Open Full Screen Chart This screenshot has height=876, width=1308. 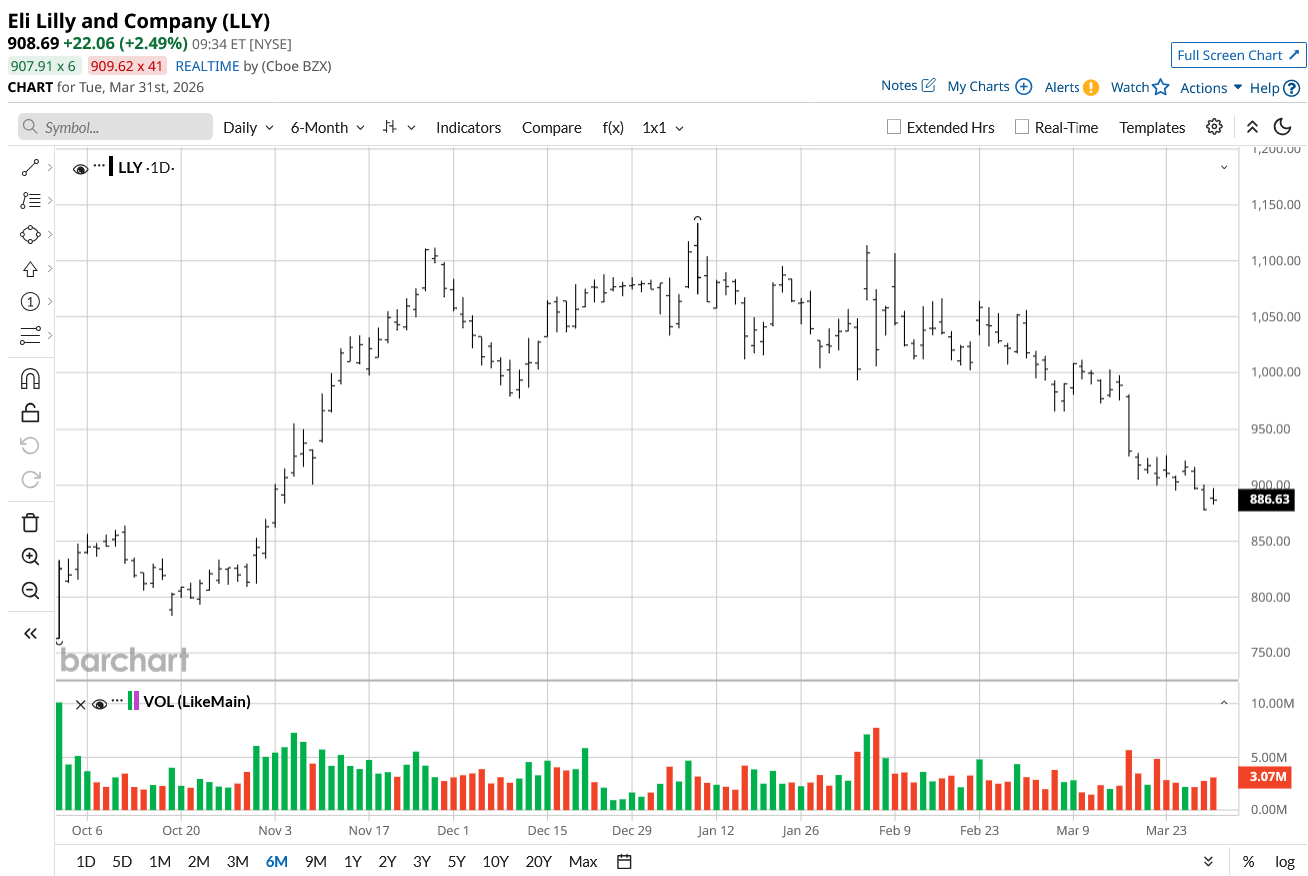(1238, 55)
